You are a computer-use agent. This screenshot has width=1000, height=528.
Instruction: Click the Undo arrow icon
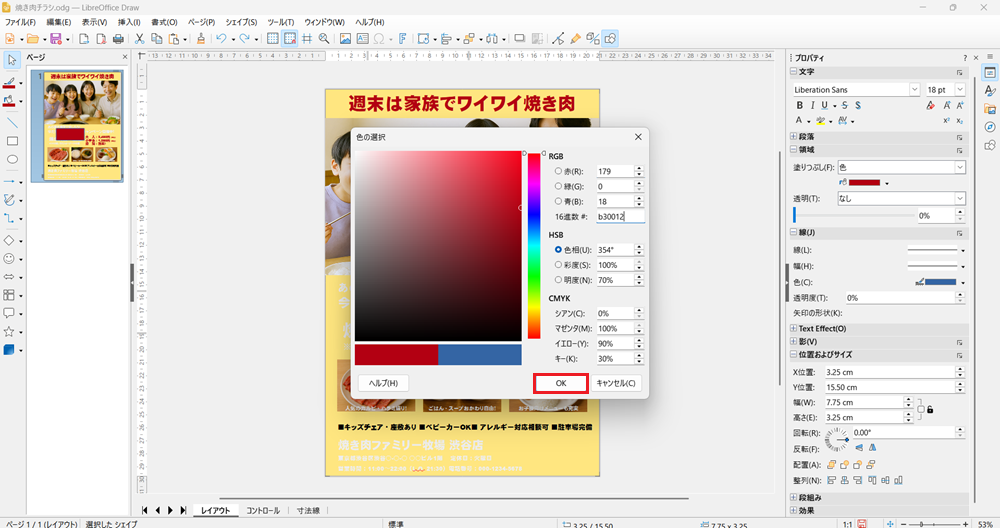(x=221, y=39)
